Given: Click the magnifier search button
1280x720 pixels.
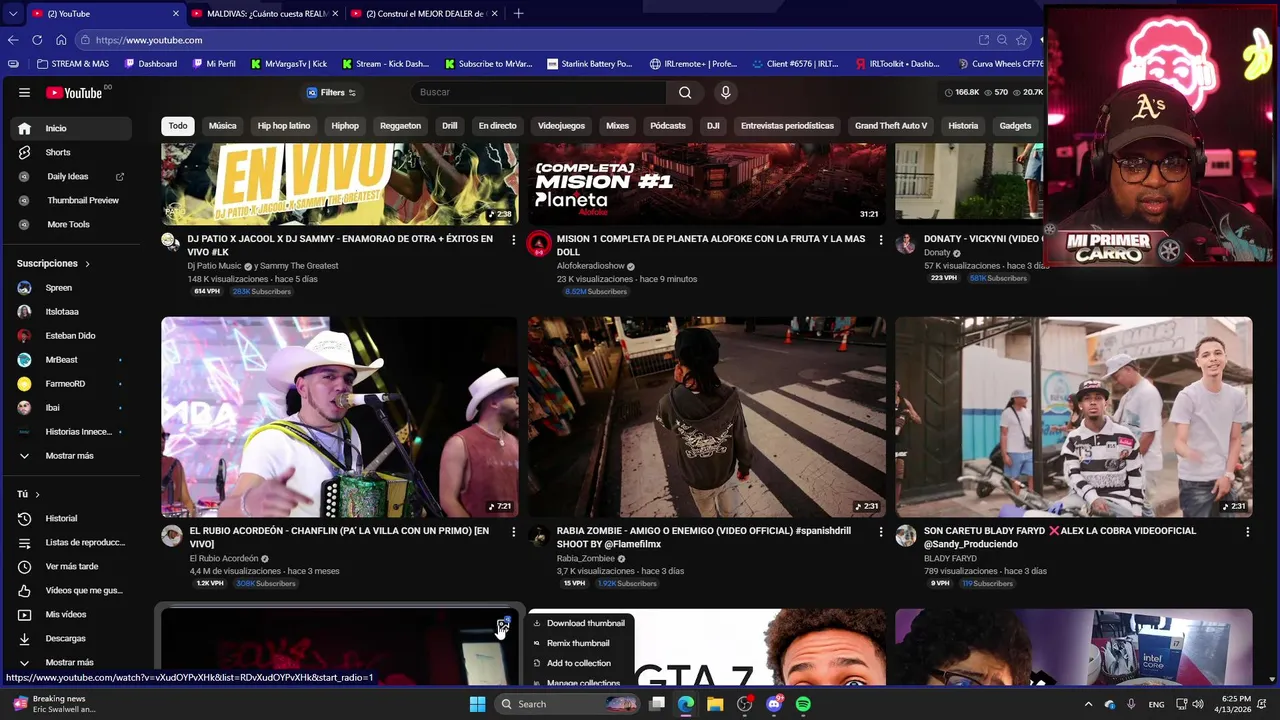Looking at the screenshot, I should (x=685, y=93).
